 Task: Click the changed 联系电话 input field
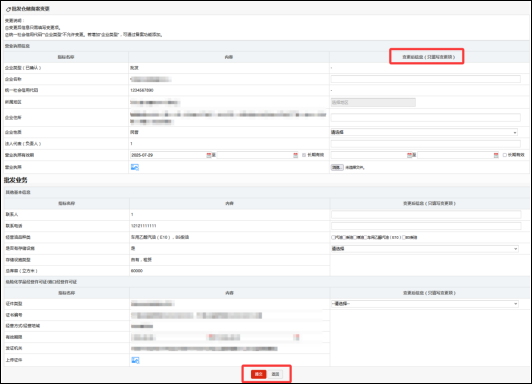coord(426,226)
